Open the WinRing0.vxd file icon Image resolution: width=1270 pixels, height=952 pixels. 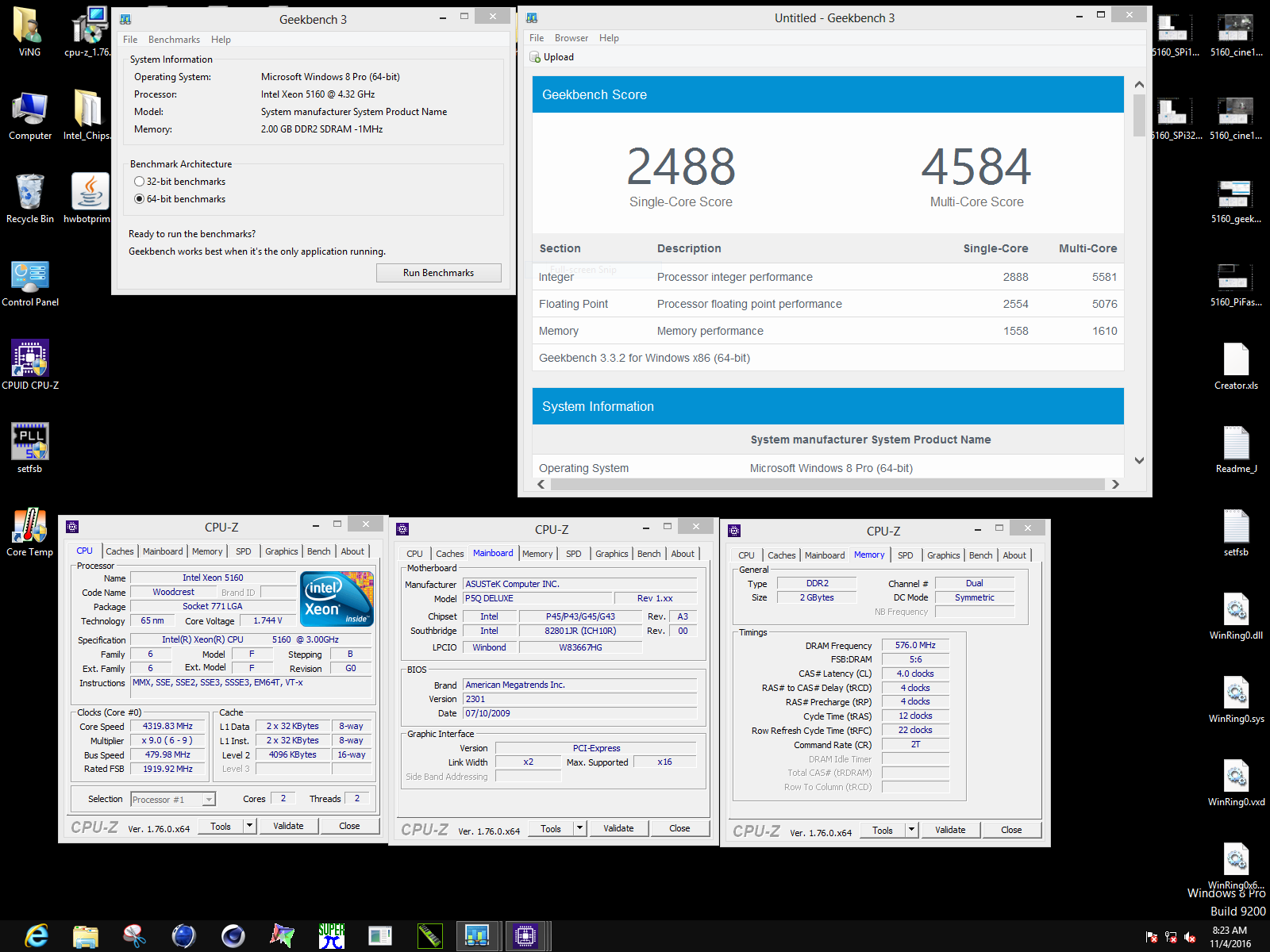click(x=1236, y=783)
